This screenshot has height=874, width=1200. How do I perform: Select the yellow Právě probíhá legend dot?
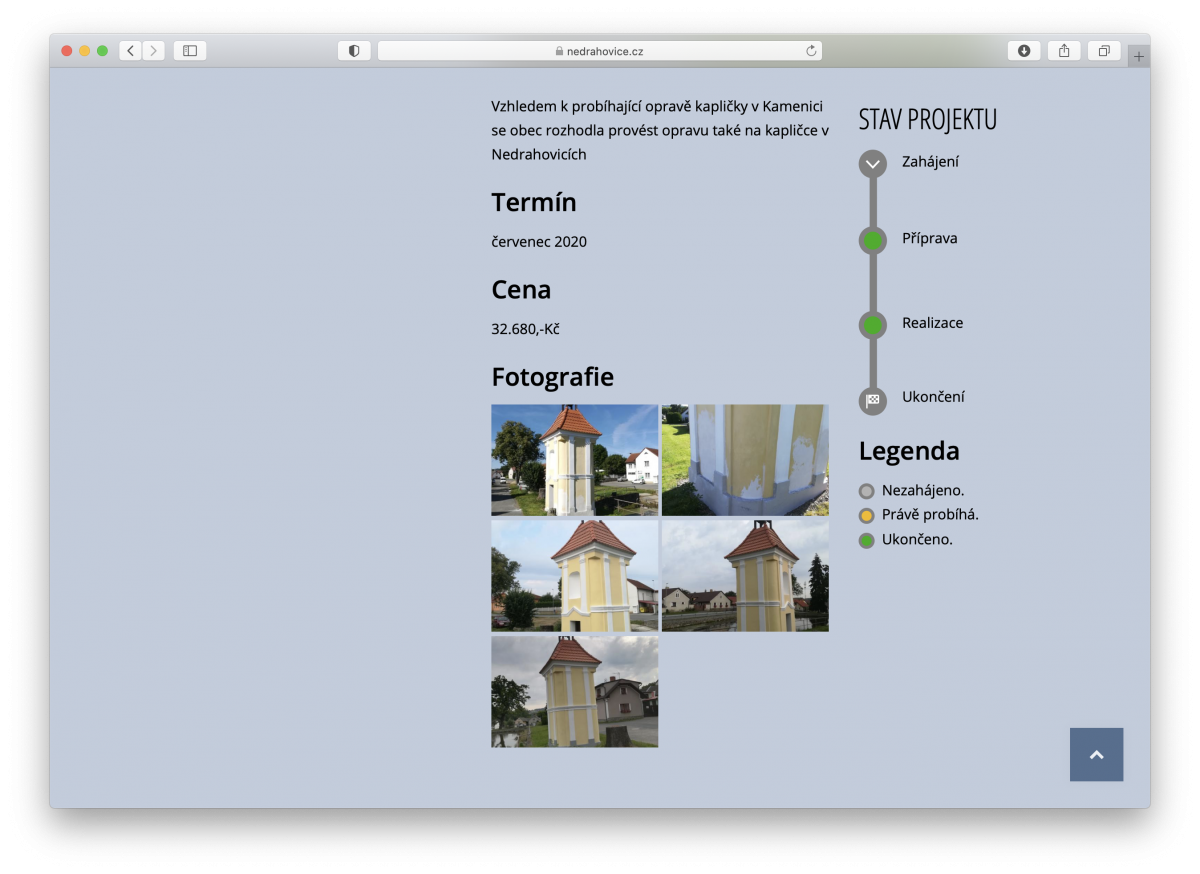click(866, 515)
